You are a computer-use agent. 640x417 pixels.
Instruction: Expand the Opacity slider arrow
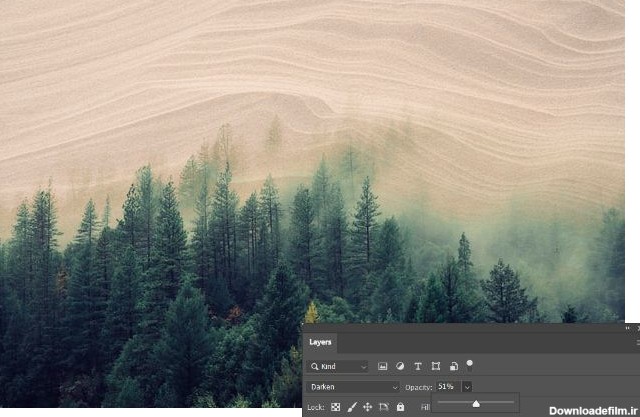point(467,387)
